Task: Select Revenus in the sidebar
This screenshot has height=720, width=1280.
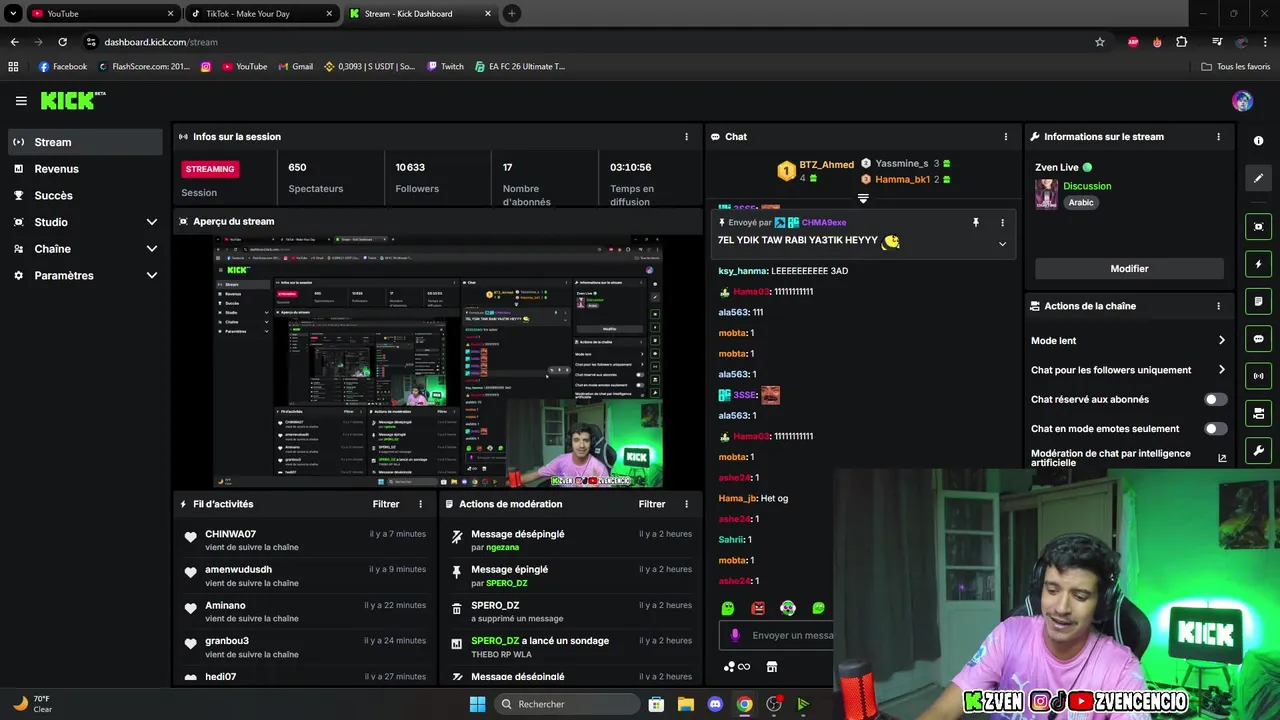Action: coord(86,169)
